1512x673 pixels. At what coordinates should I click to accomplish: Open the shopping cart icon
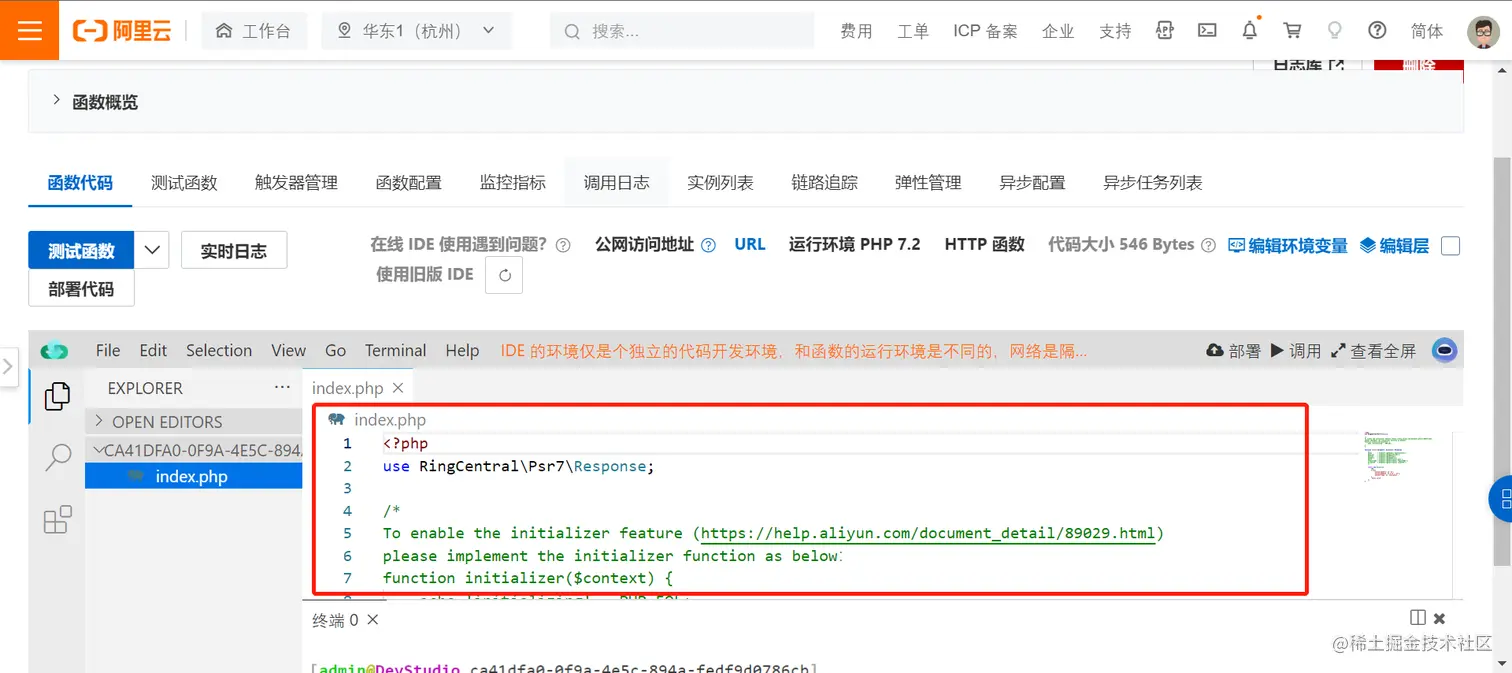(x=1292, y=31)
